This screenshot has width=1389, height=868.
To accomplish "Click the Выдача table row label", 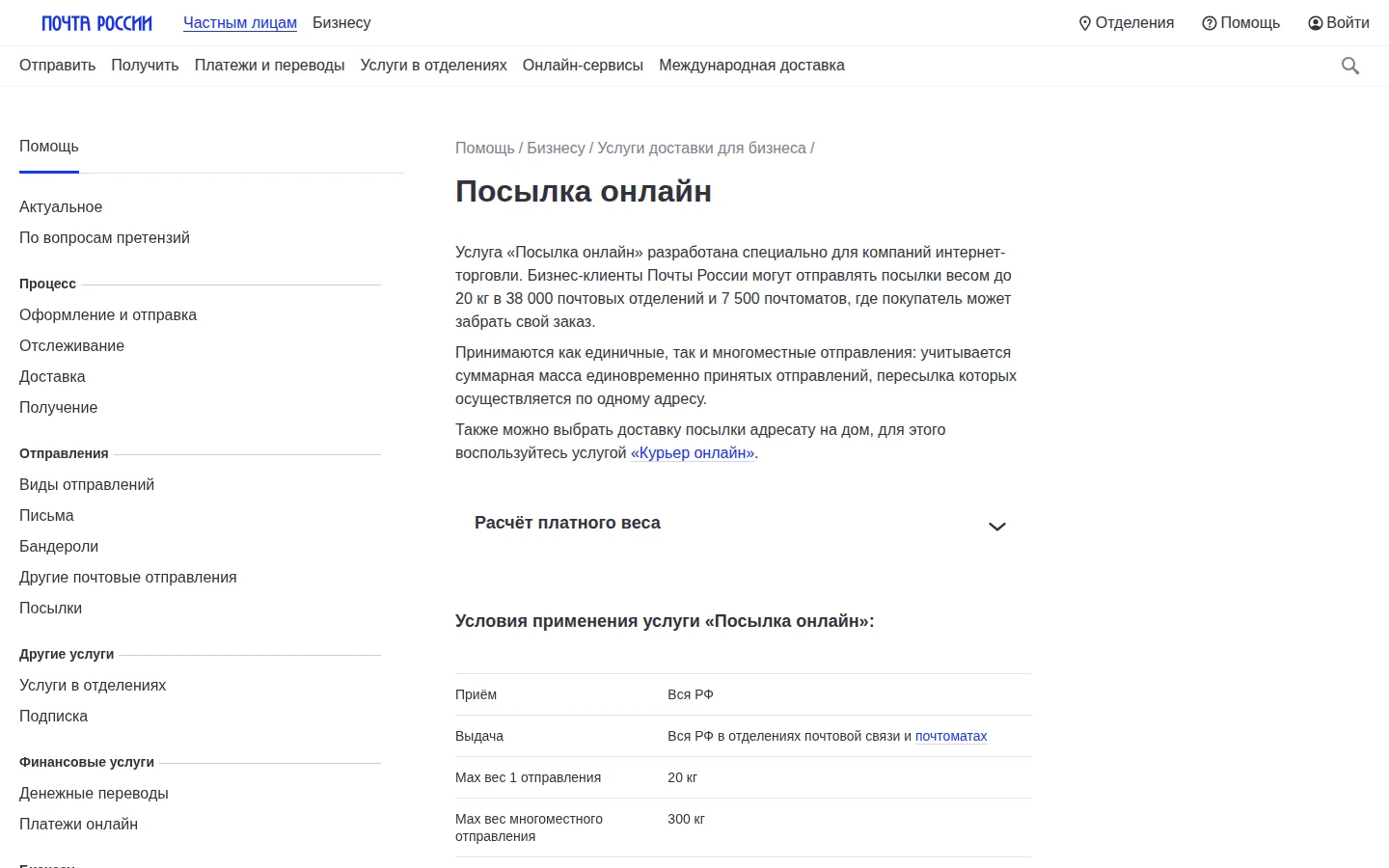I will 479,736.
